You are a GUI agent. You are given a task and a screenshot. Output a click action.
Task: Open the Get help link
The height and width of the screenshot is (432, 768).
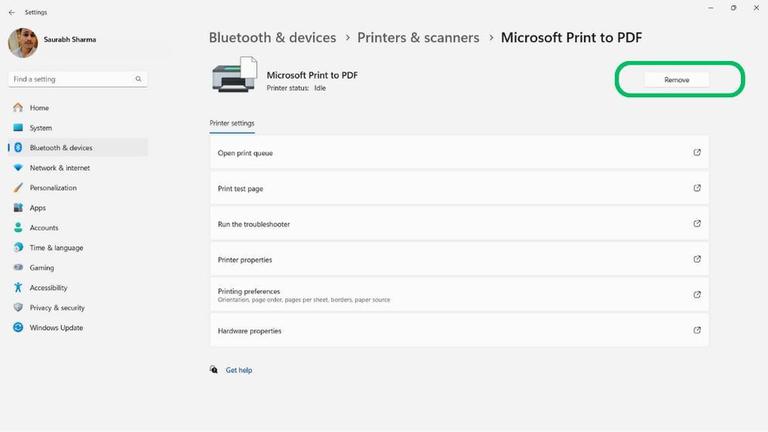tap(238, 370)
